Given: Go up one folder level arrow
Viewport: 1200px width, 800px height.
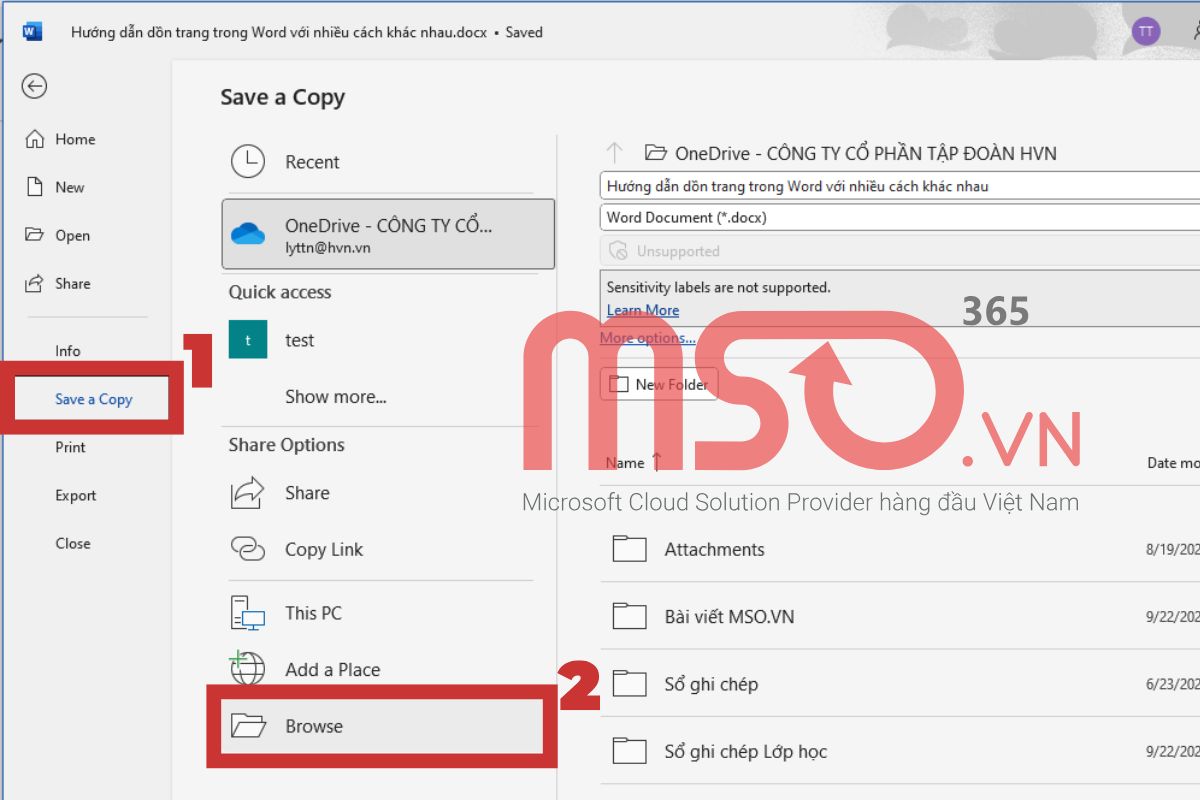Looking at the screenshot, I should tap(615, 153).
